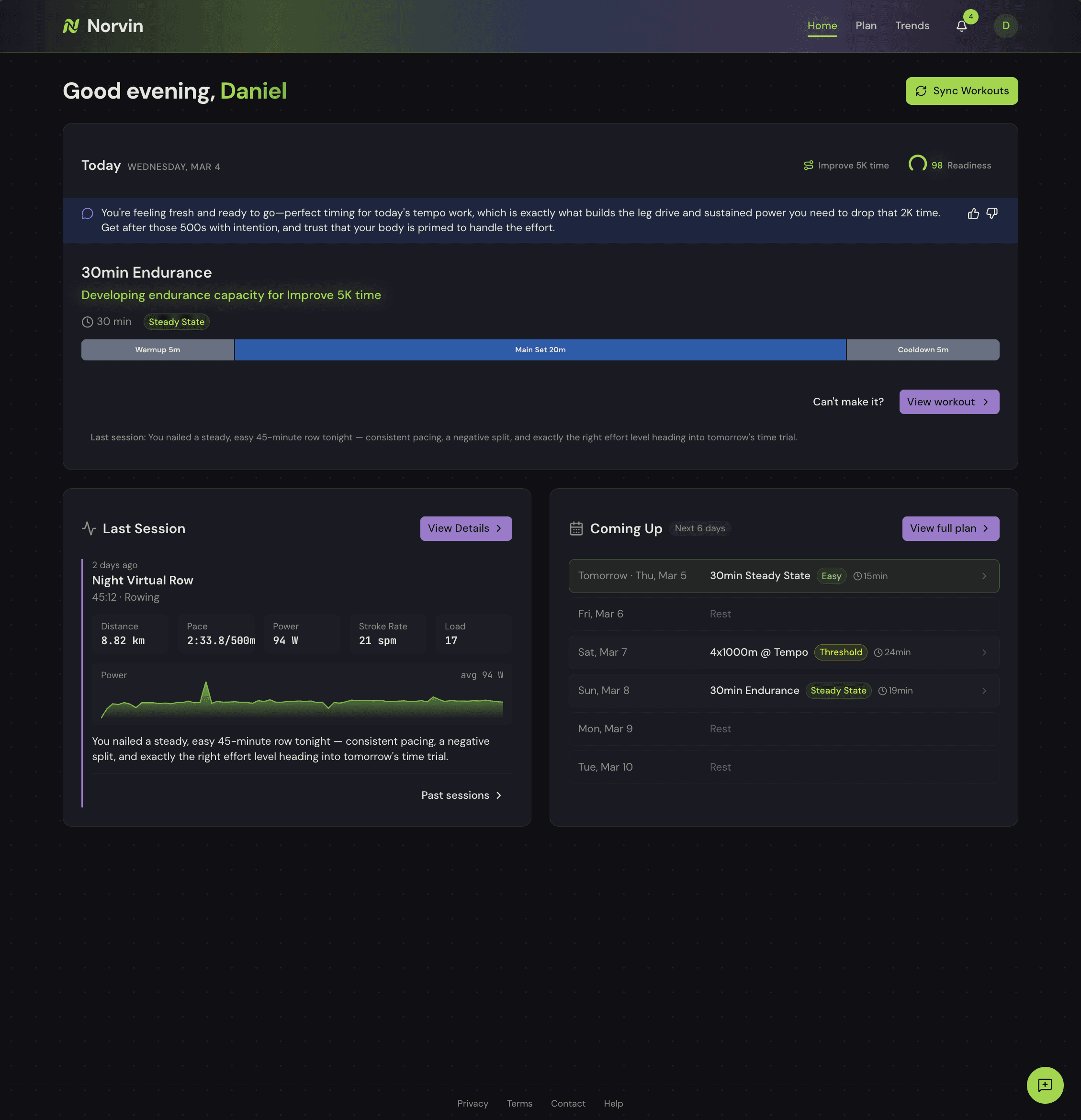Open the Trends tab
This screenshot has height=1120, width=1081.
point(912,26)
